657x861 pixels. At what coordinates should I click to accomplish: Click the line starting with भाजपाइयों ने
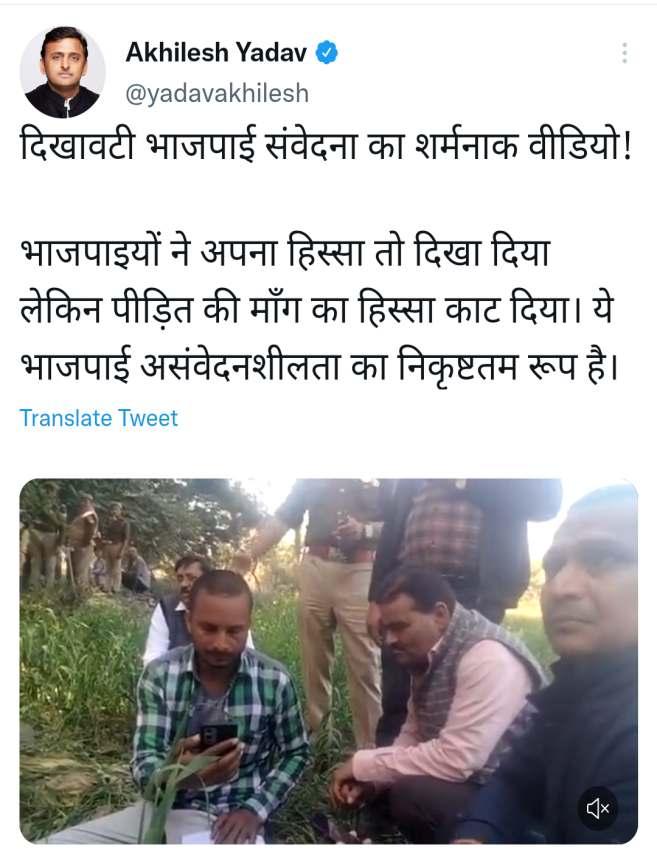pyautogui.click(x=285, y=254)
